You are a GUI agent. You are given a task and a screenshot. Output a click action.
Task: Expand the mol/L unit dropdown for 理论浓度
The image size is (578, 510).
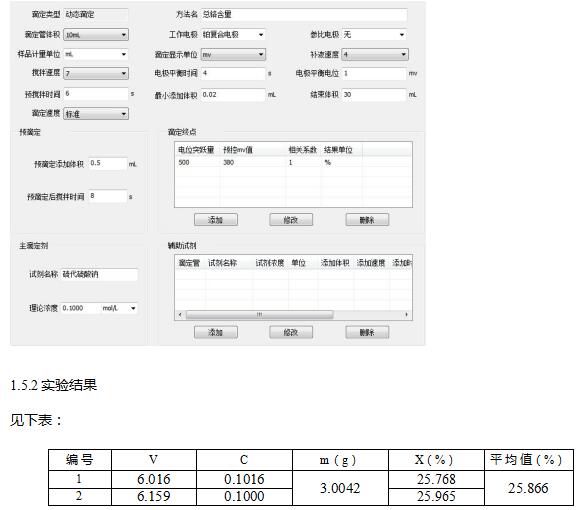point(119,308)
